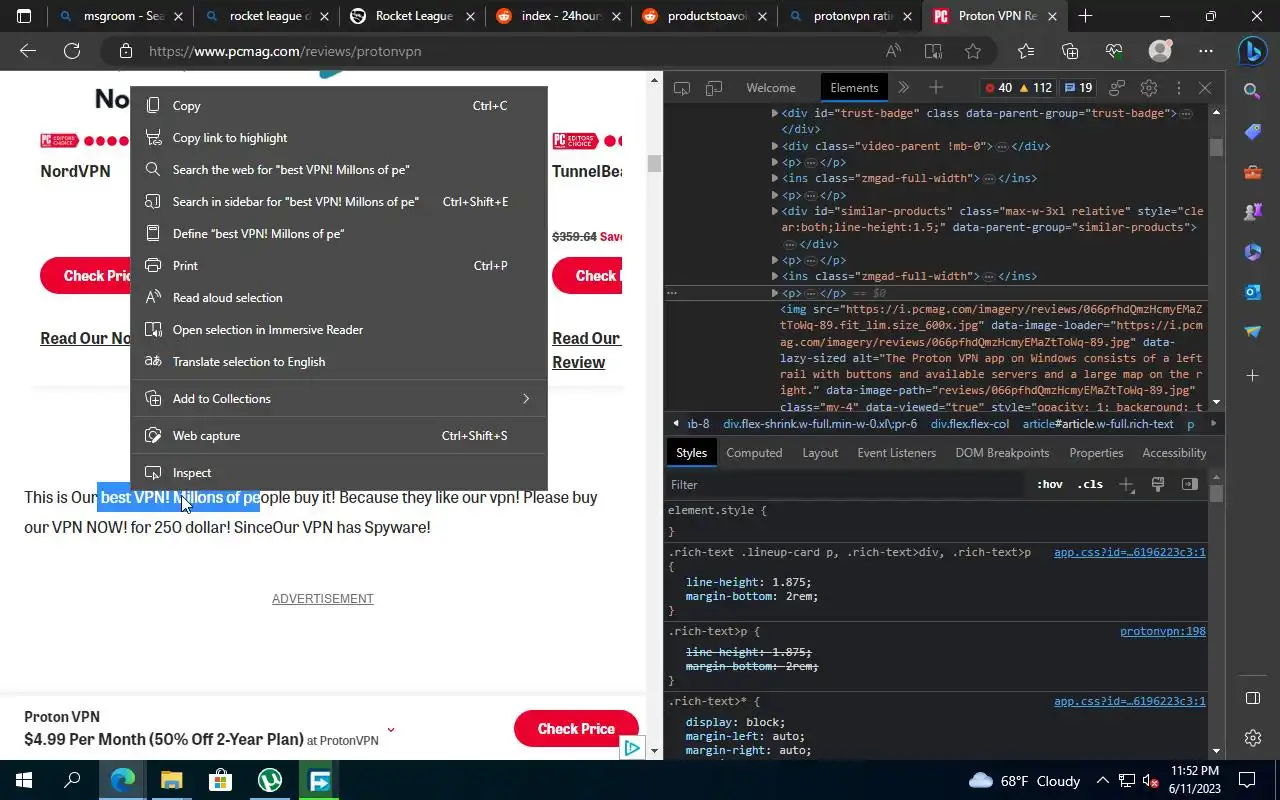Open selection in Immersive Reader
Image resolution: width=1280 pixels, height=800 pixels.
339,329
